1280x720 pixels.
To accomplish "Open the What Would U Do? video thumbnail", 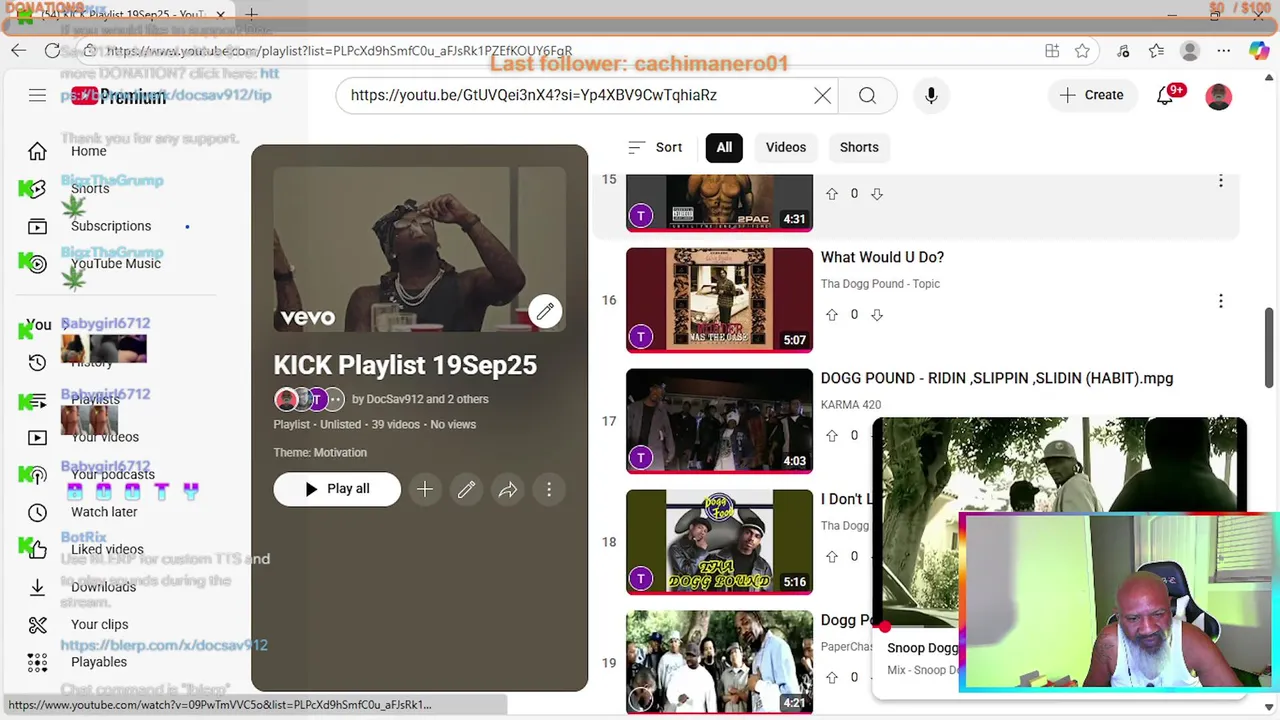I will click(x=719, y=300).
